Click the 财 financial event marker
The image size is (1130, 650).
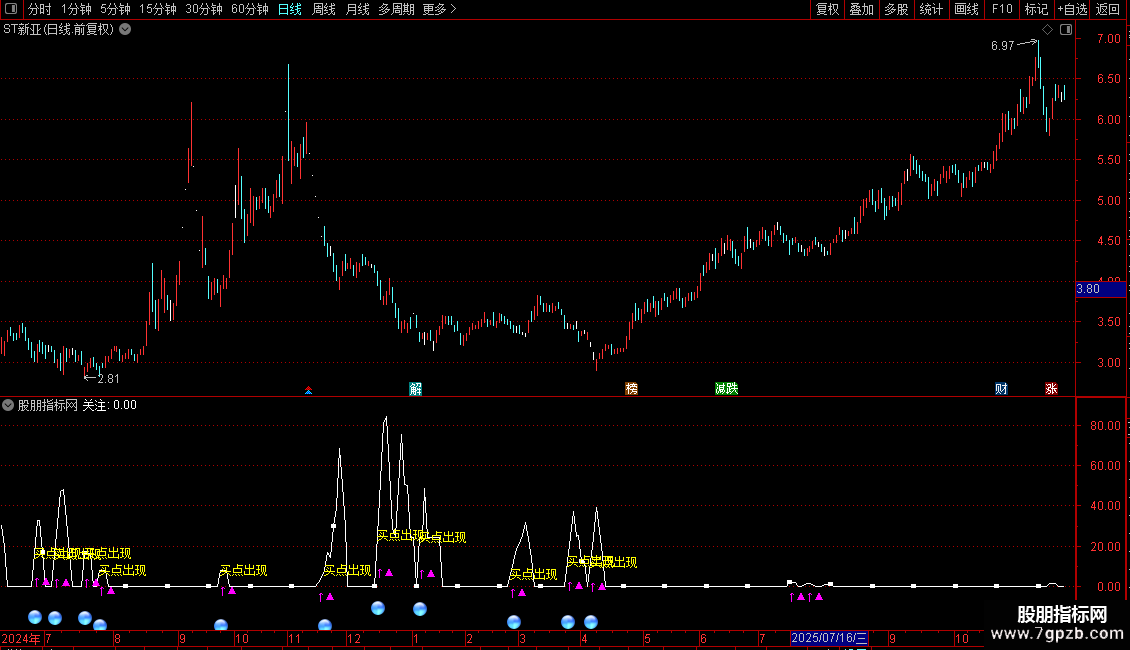[1001, 389]
